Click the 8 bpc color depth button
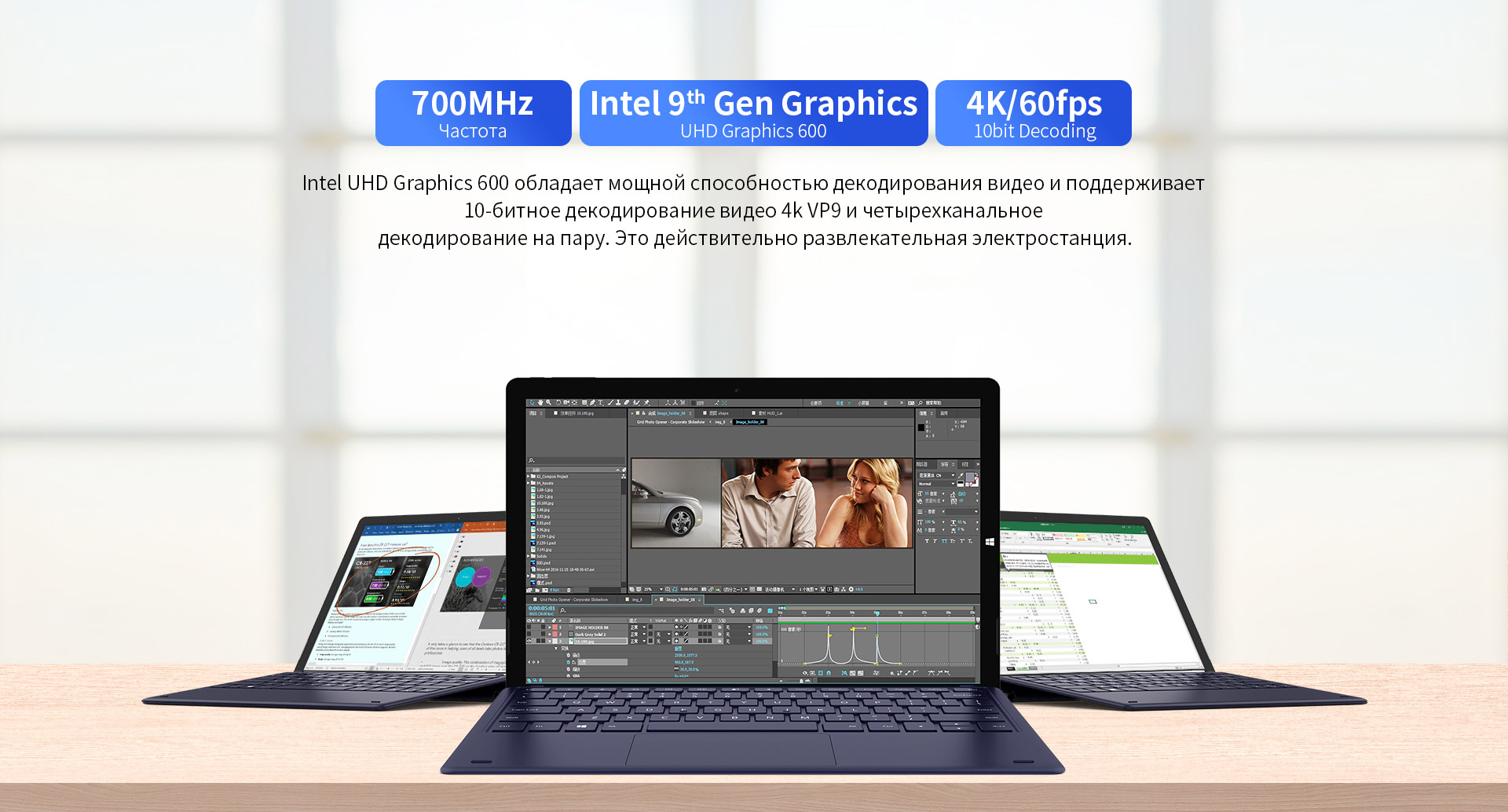The width and height of the screenshot is (1508, 812). [555, 590]
